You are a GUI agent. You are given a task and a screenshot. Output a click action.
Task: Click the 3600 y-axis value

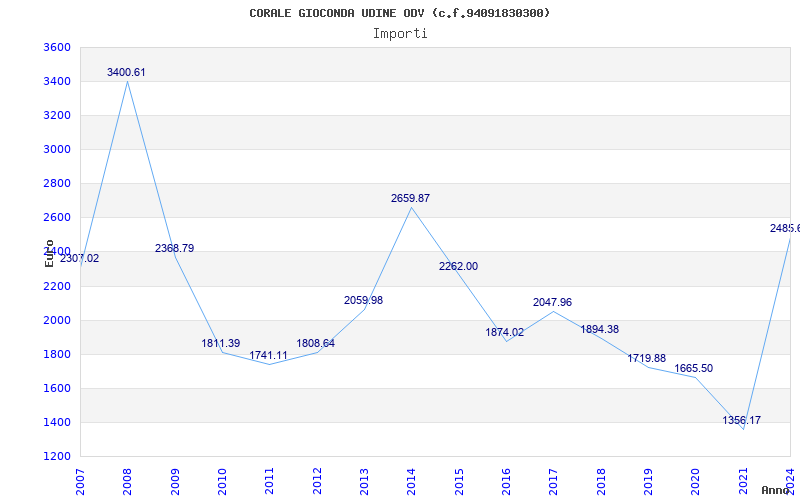pos(57,47)
